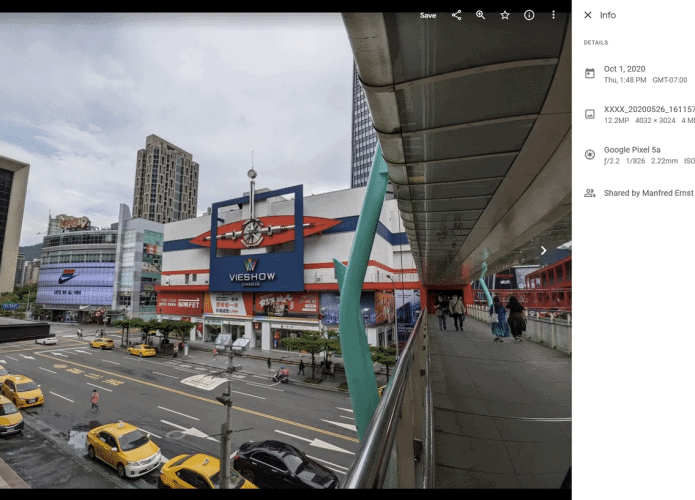Click the GMT-07:00 timezone text
The width and height of the screenshot is (695, 500).
pos(669,80)
